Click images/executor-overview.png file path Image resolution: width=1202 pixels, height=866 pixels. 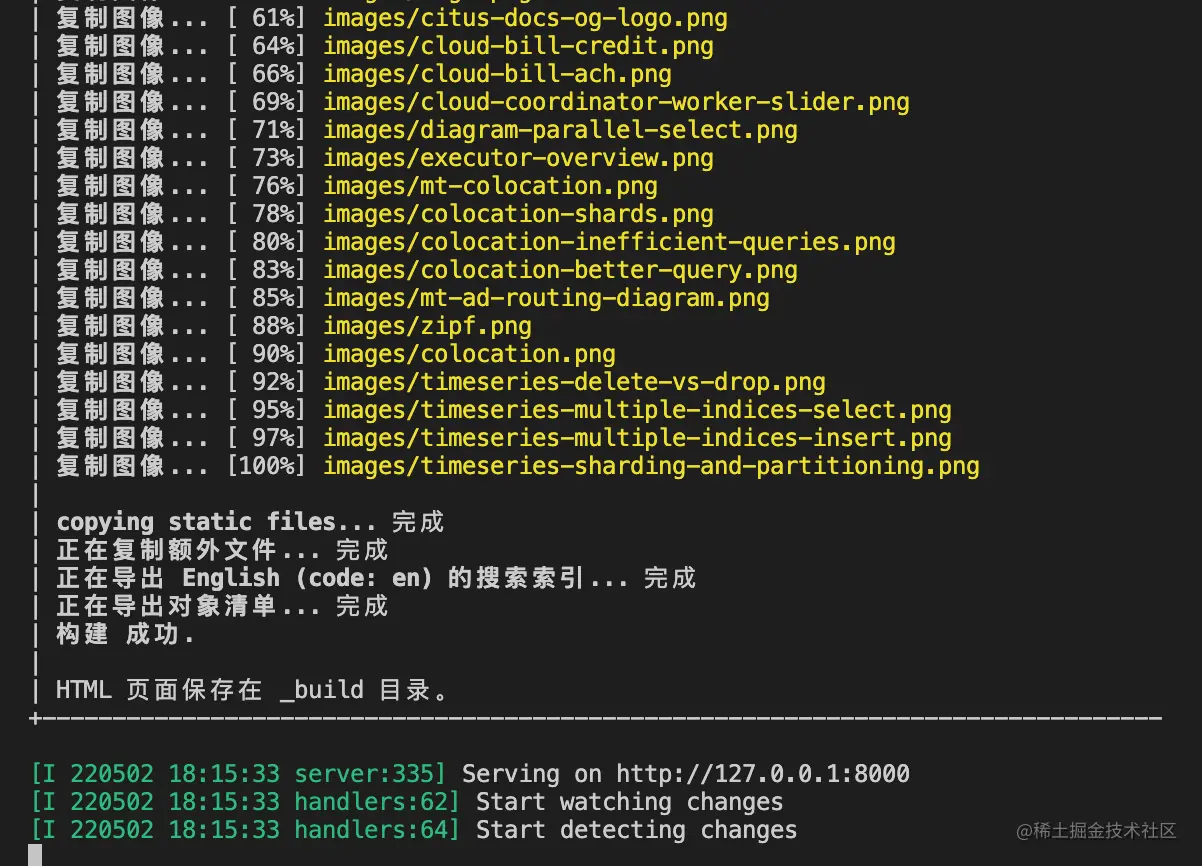pyautogui.click(x=518, y=158)
